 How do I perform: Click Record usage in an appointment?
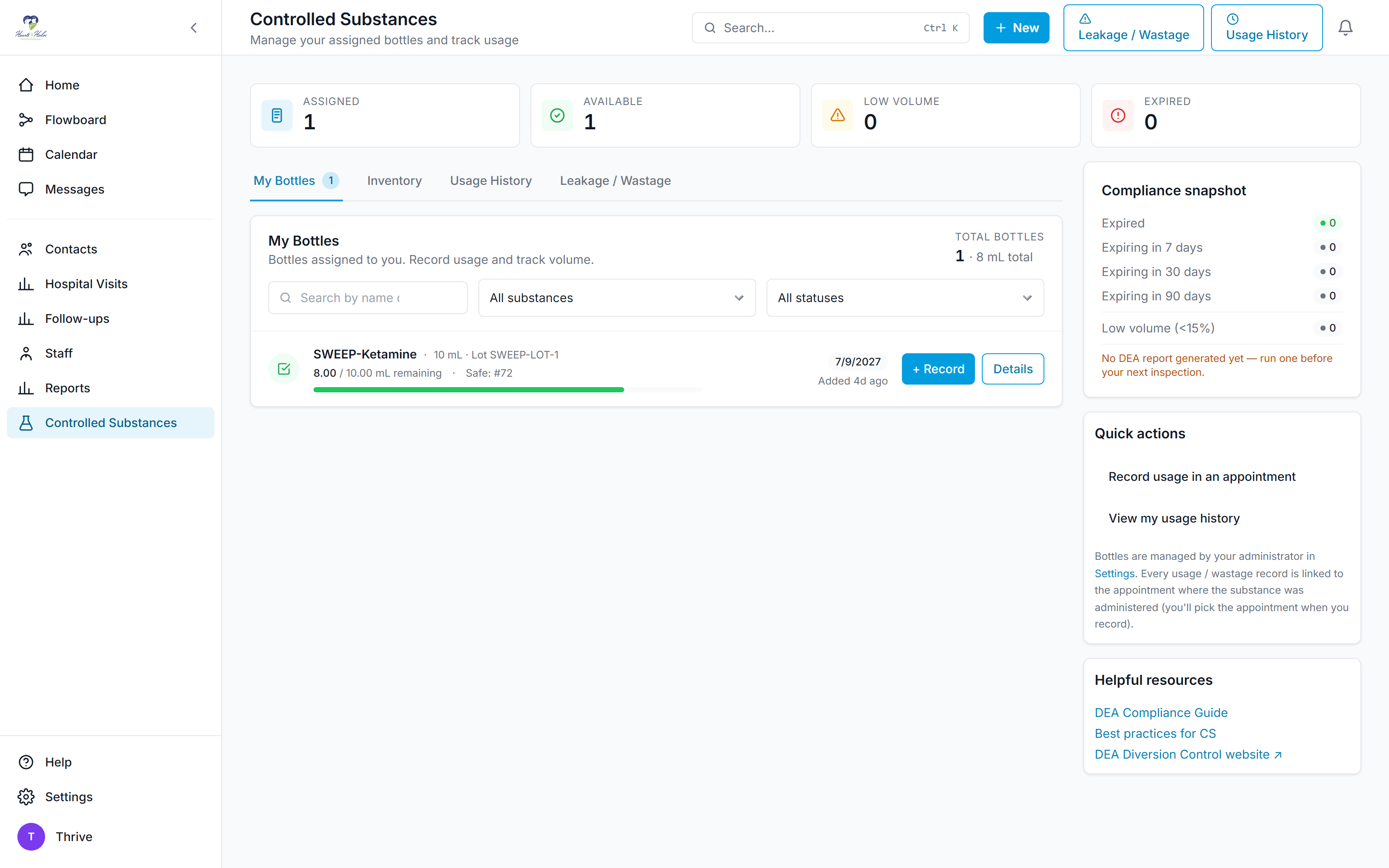pos(1202,477)
